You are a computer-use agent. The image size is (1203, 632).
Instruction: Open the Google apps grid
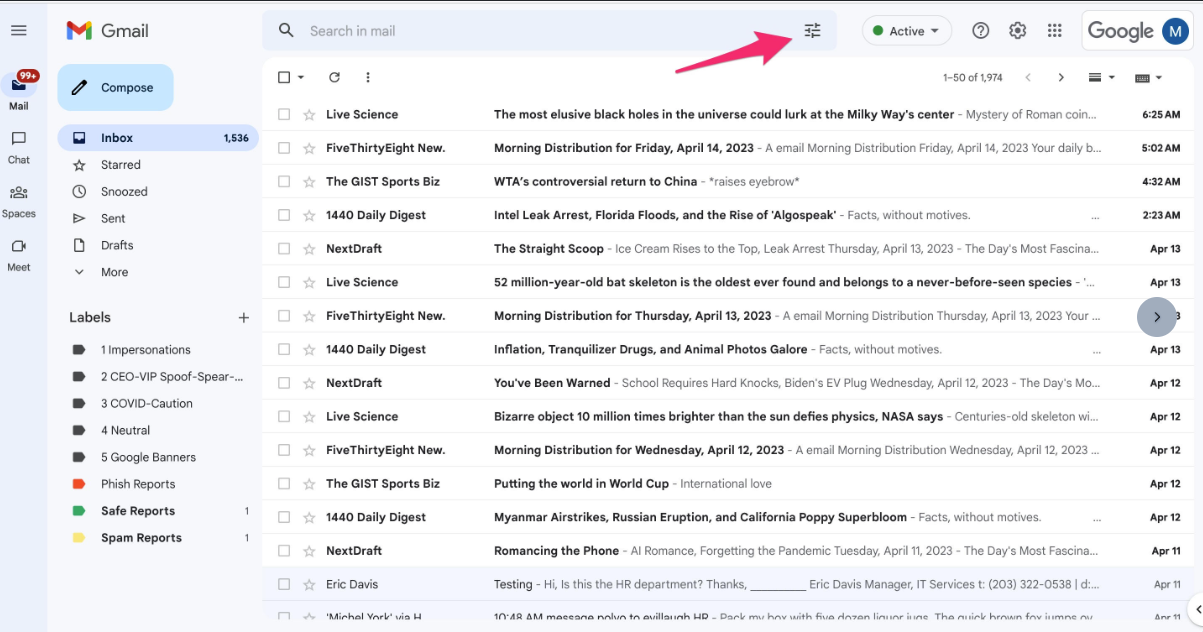[1054, 31]
